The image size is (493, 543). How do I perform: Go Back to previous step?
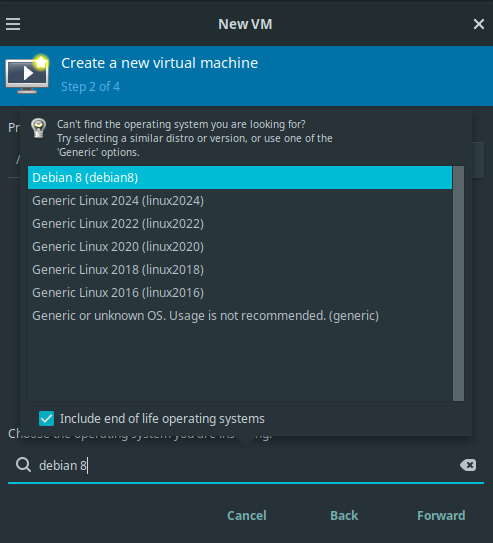pyautogui.click(x=344, y=515)
